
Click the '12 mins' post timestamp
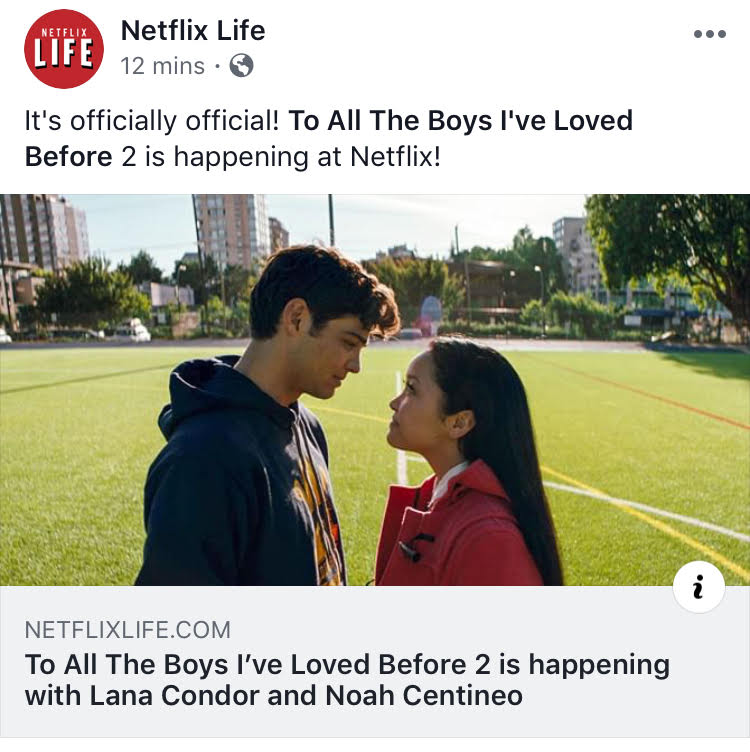tap(163, 66)
